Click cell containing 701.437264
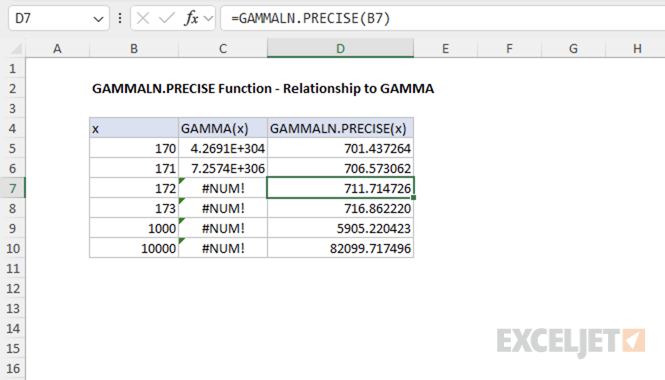665x380 pixels. point(341,148)
